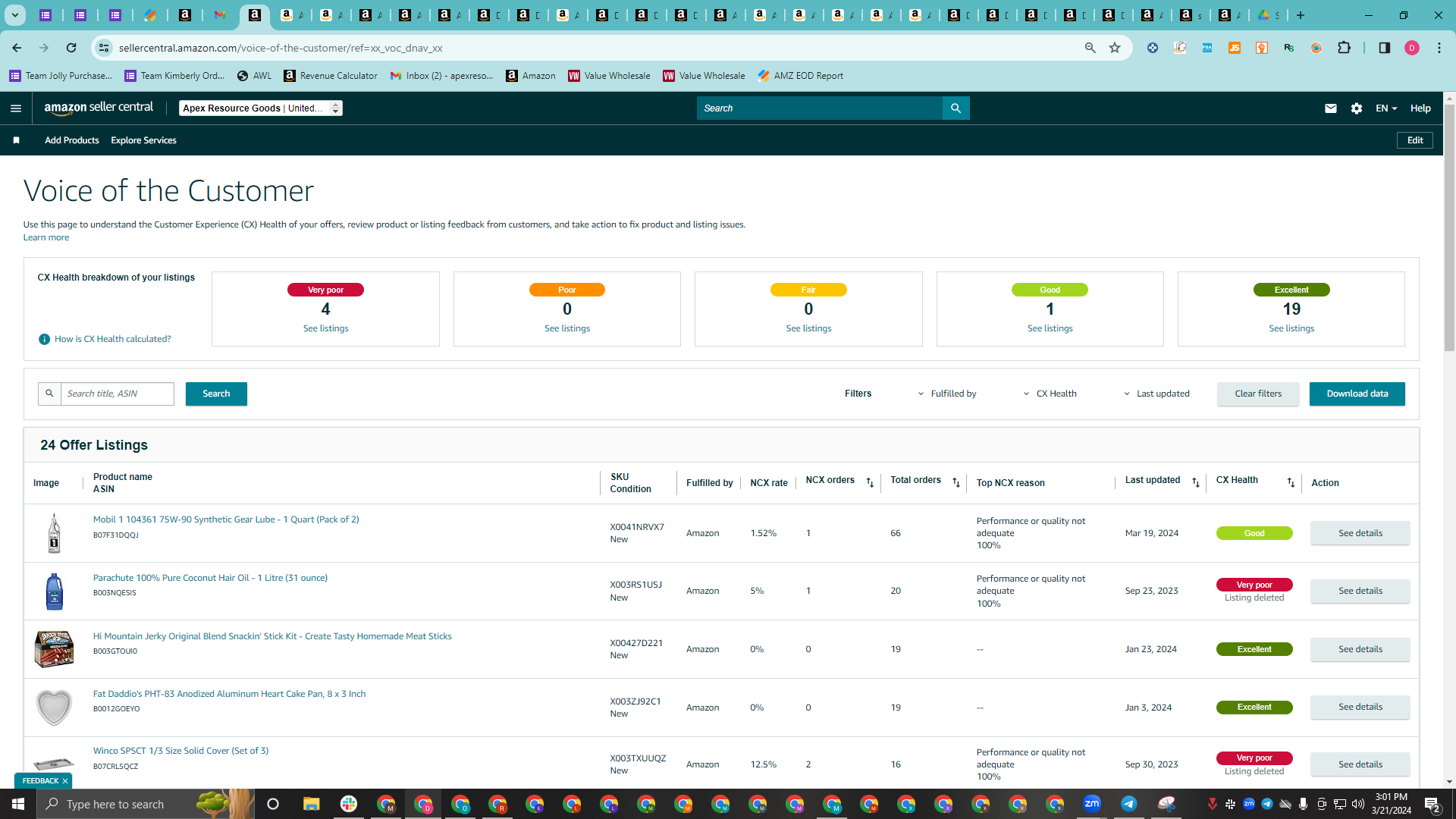
Task: Click the Mobil 1 Gear Lube product thumbnail
Action: pyautogui.click(x=54, y=533)
